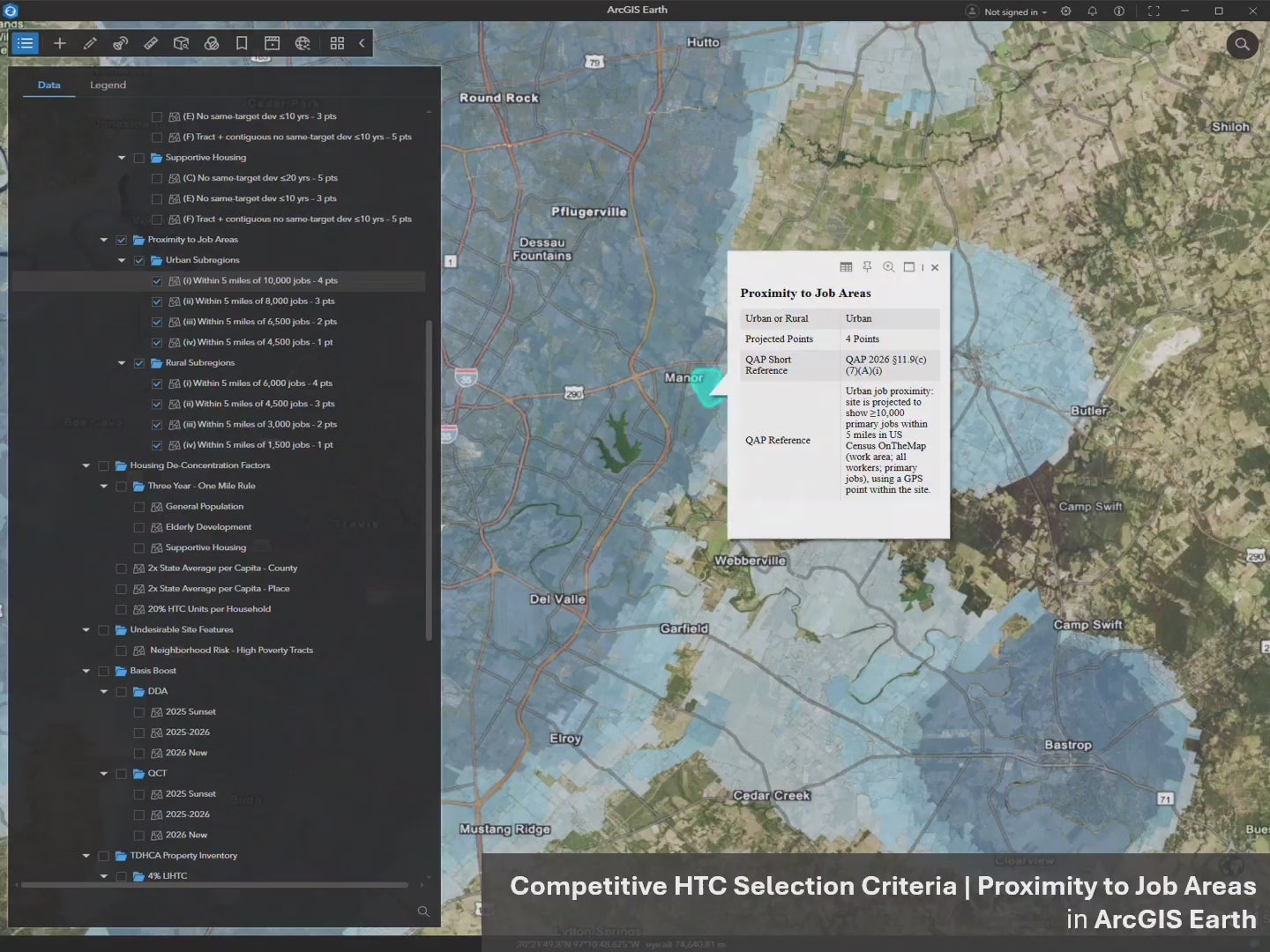Click search icon at data panel bottom
The width and height of the screenshot is (1270, 952).
tap(423, 911)
